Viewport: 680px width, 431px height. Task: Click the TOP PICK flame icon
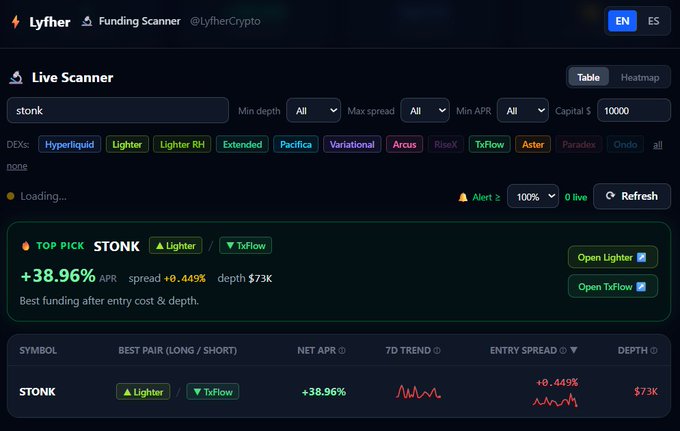click(x=26, y=246)
